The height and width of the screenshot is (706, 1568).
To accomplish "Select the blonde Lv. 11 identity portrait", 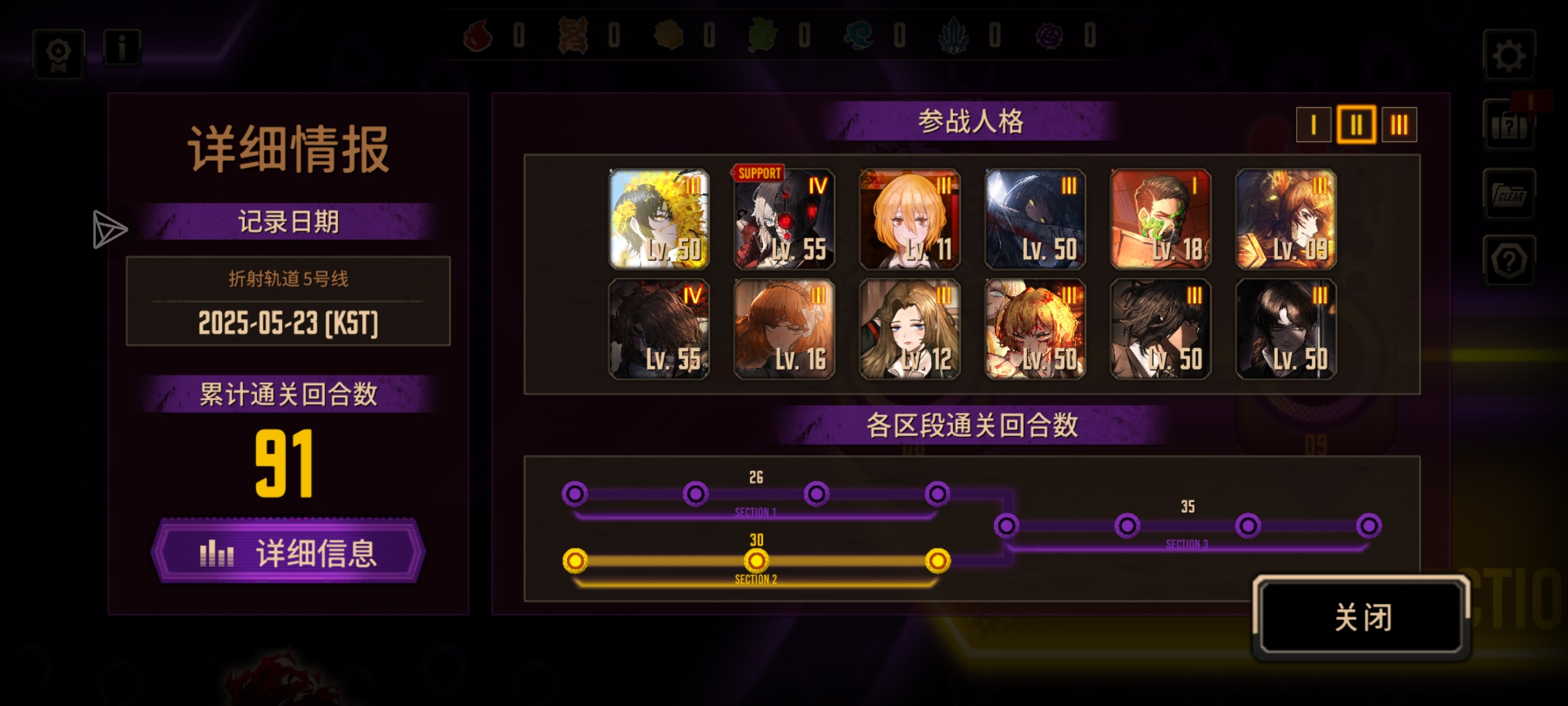I will click(x=909, y=219).
